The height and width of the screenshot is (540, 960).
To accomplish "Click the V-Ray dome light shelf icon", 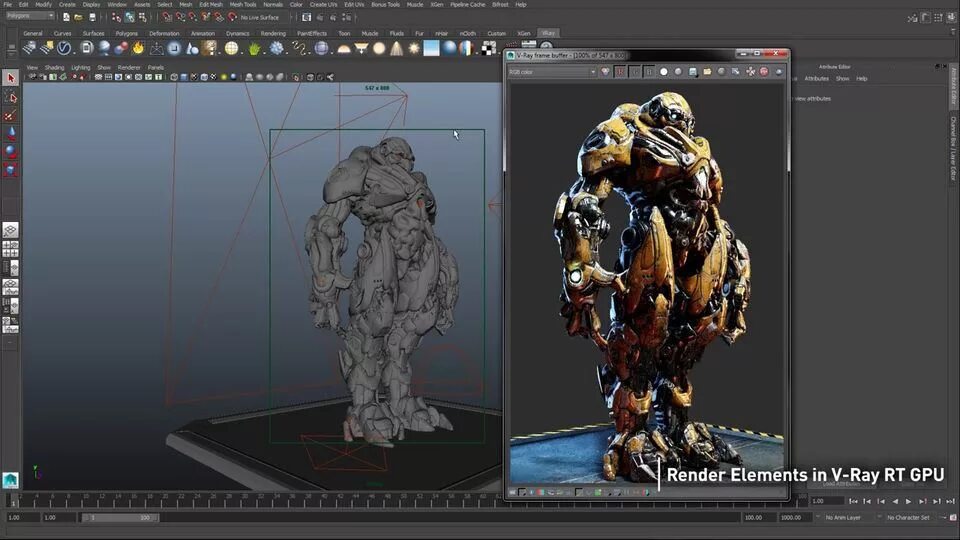I will [344, 48].
